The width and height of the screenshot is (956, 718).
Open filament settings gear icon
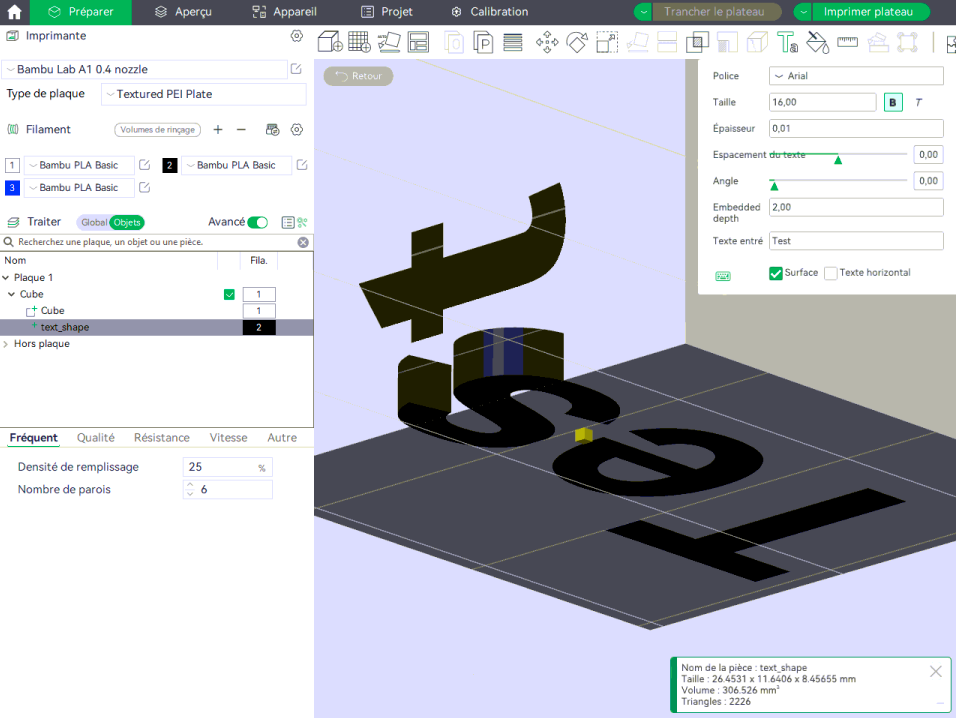point(297,129)
